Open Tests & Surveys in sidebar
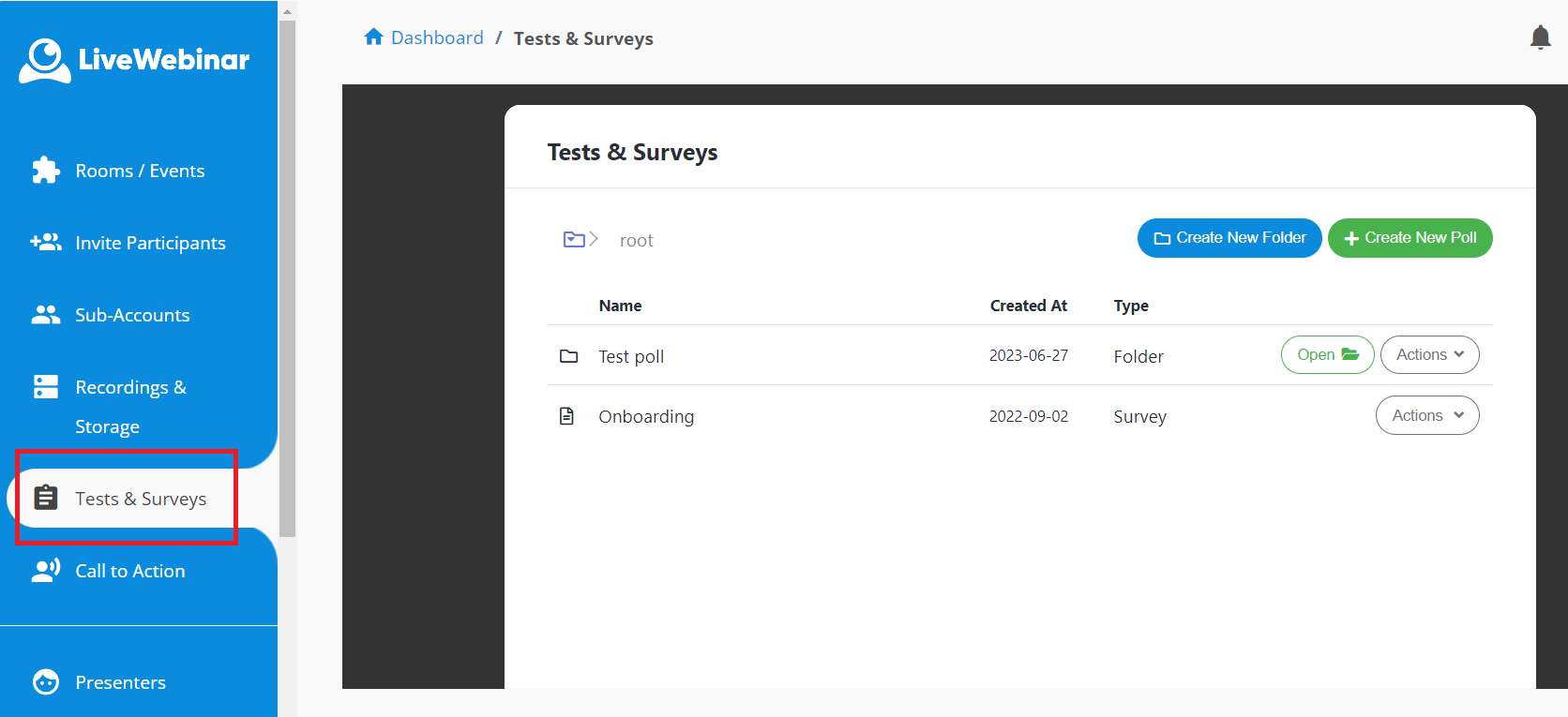1568x717 pixels. (x=141, y=499)
